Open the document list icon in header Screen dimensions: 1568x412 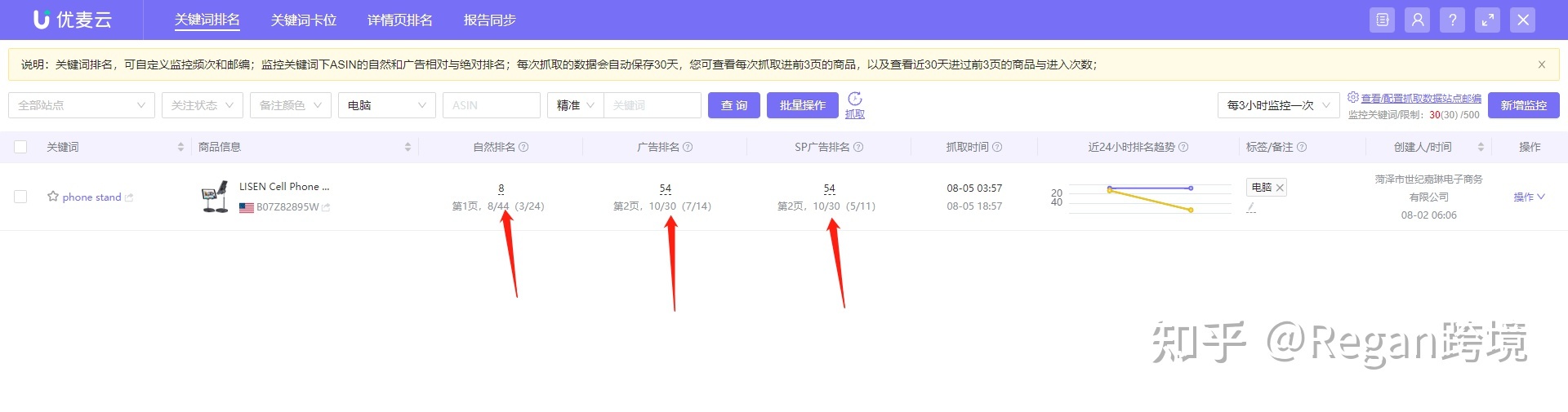pyautogui.click(x=1382, y=20)
